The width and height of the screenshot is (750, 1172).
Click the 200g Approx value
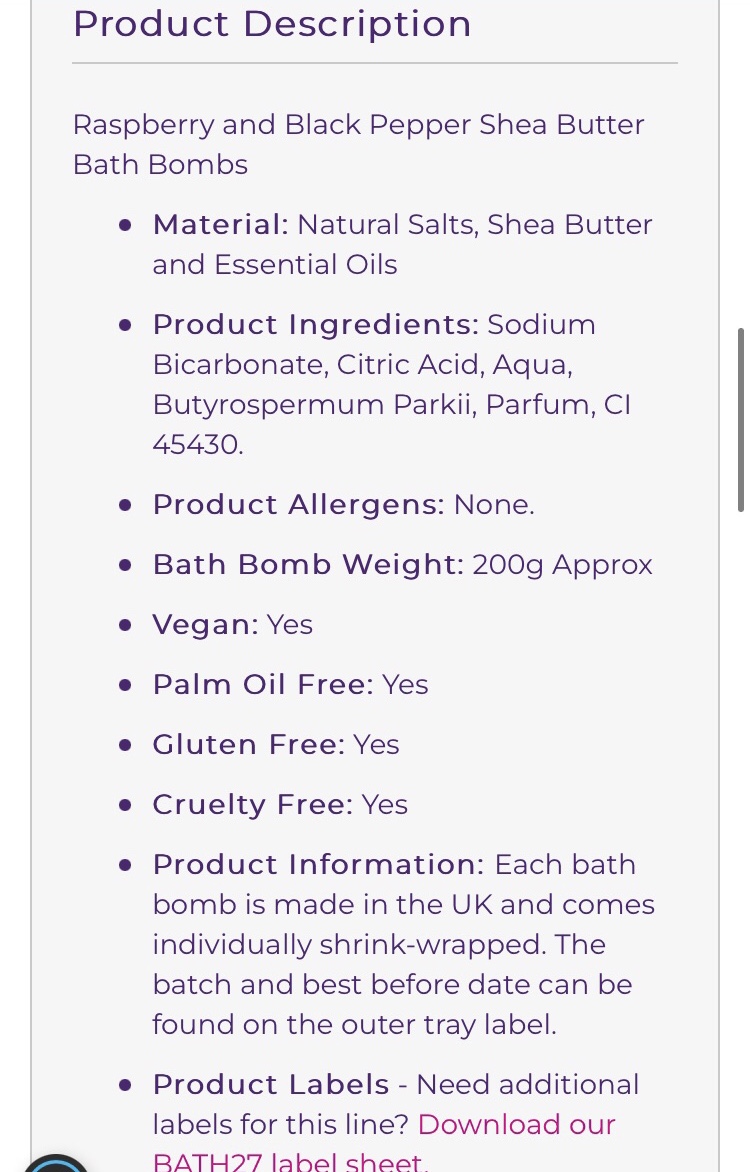[562, 564]
